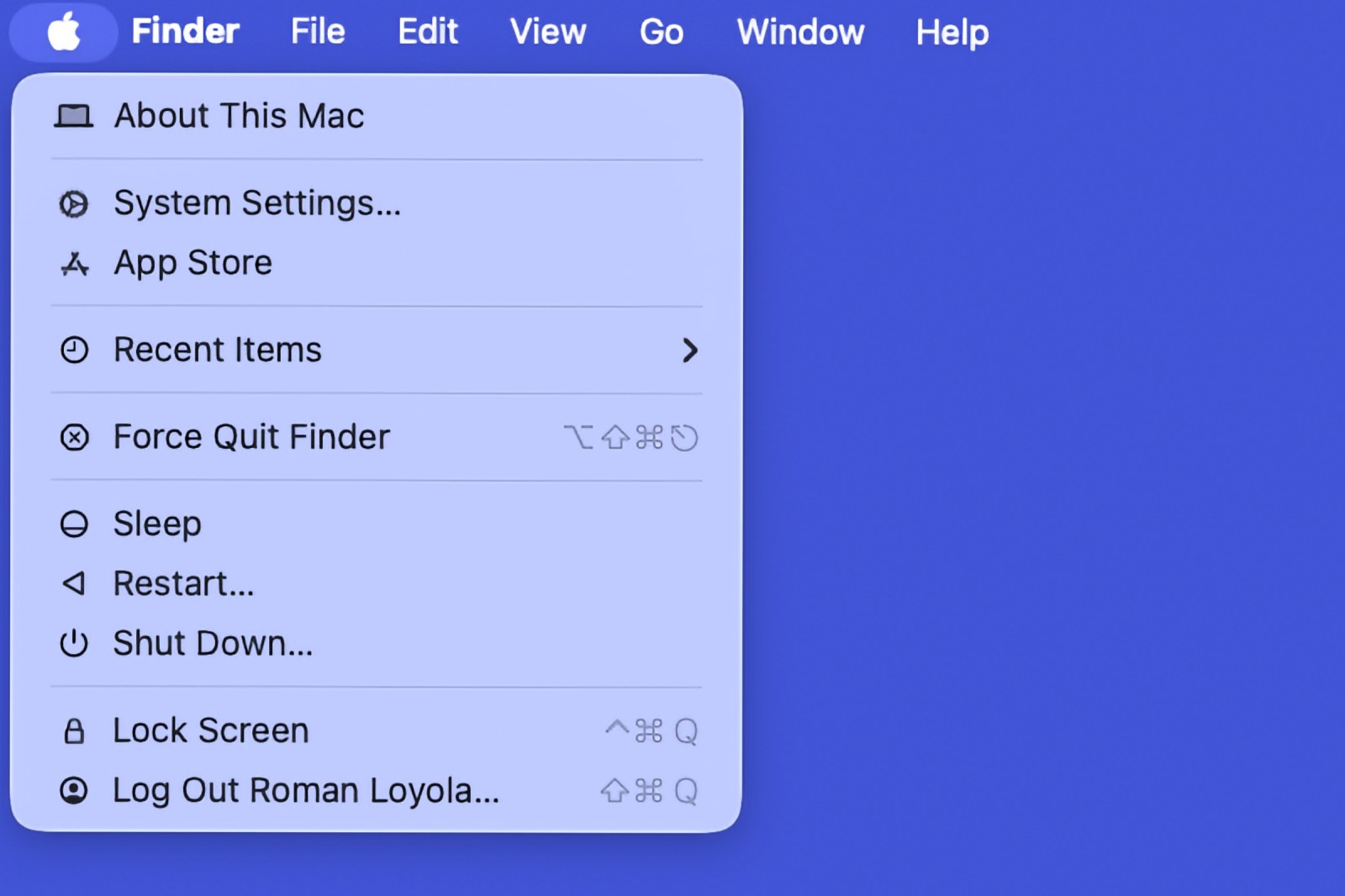Expand the Recent Items submenu chevron
The height and width of the screenshot is (896, 1345).
(x=689, y=350)
